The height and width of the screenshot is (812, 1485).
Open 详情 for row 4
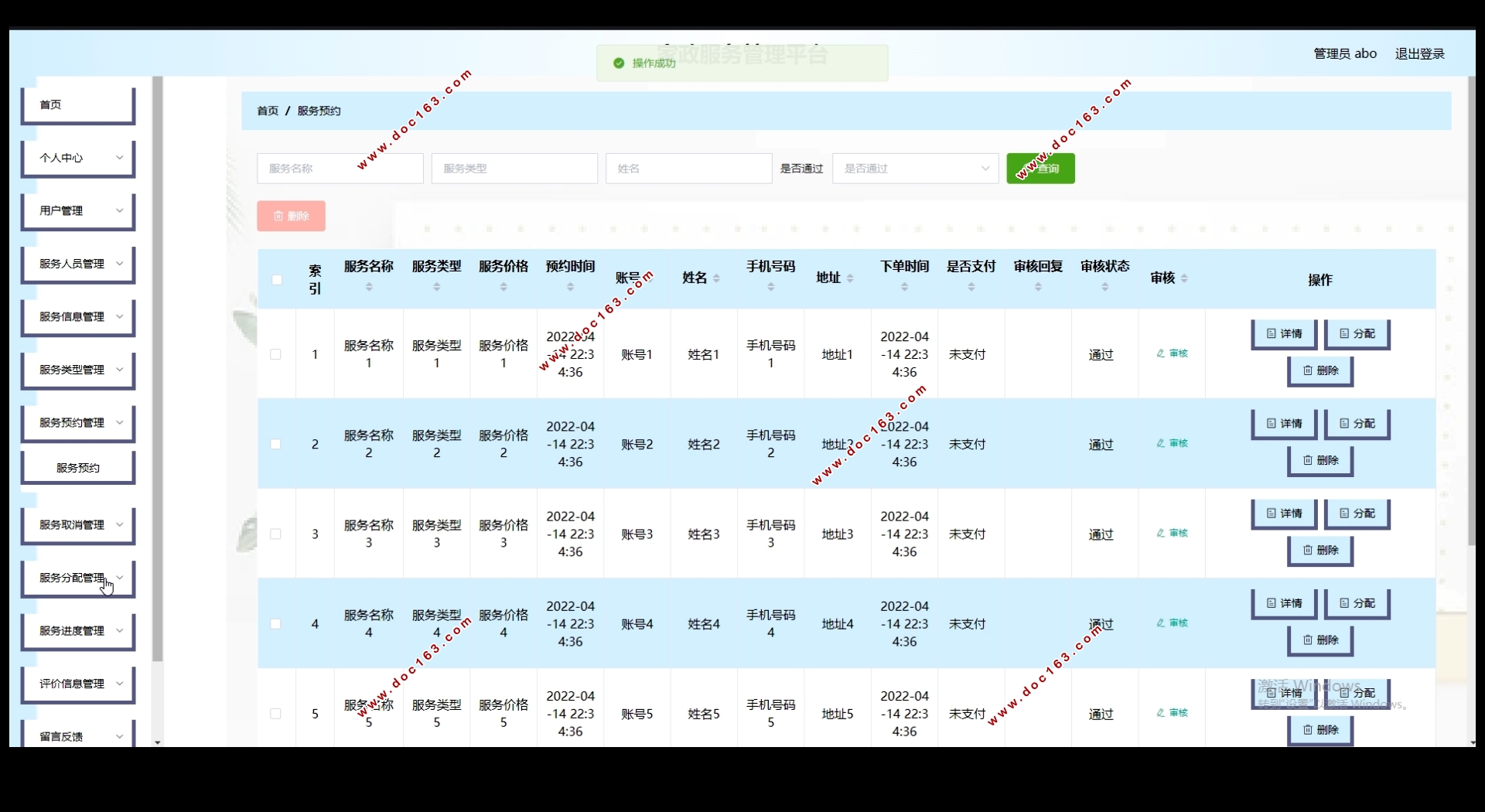1284,603
